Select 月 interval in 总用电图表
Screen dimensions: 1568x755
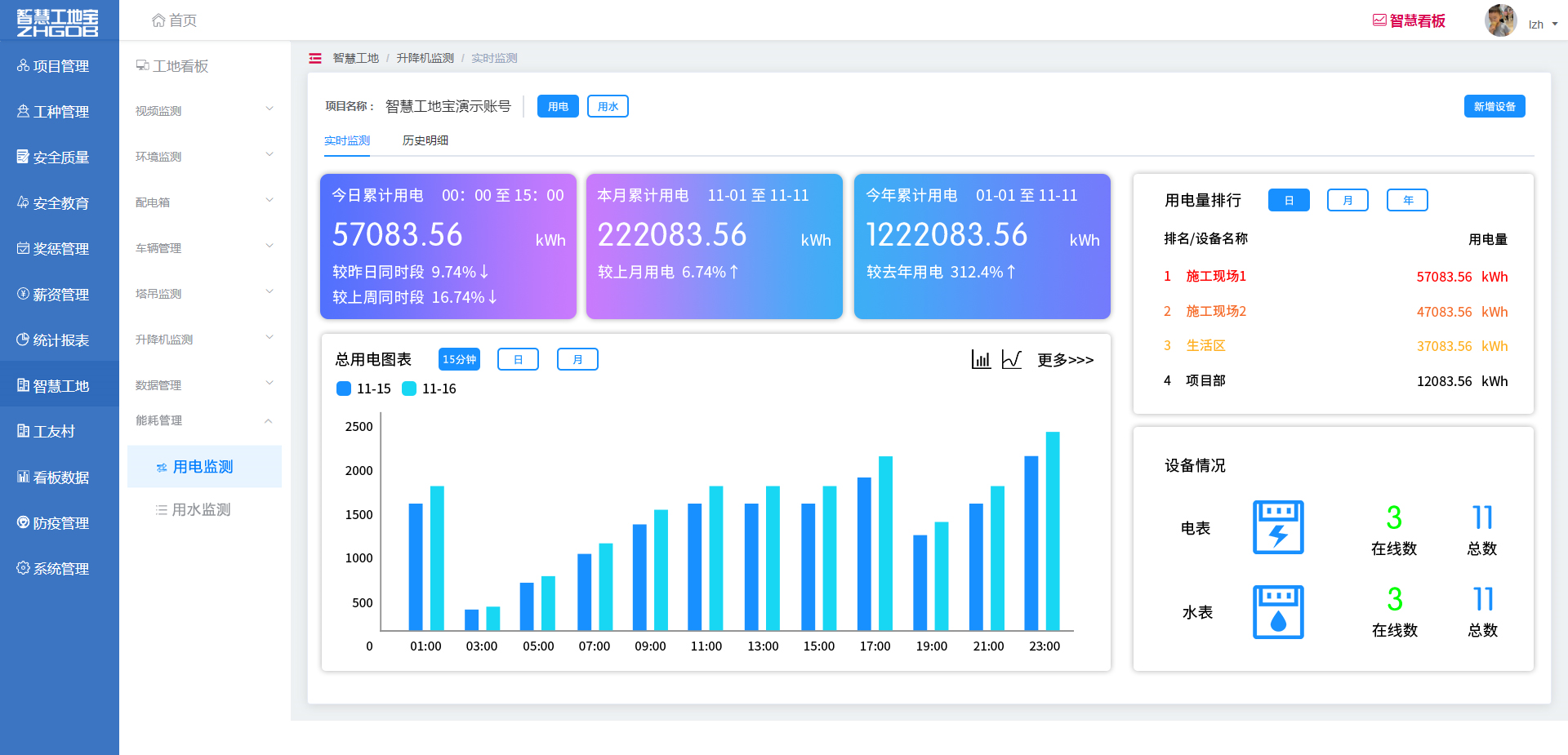coord(577,359)
